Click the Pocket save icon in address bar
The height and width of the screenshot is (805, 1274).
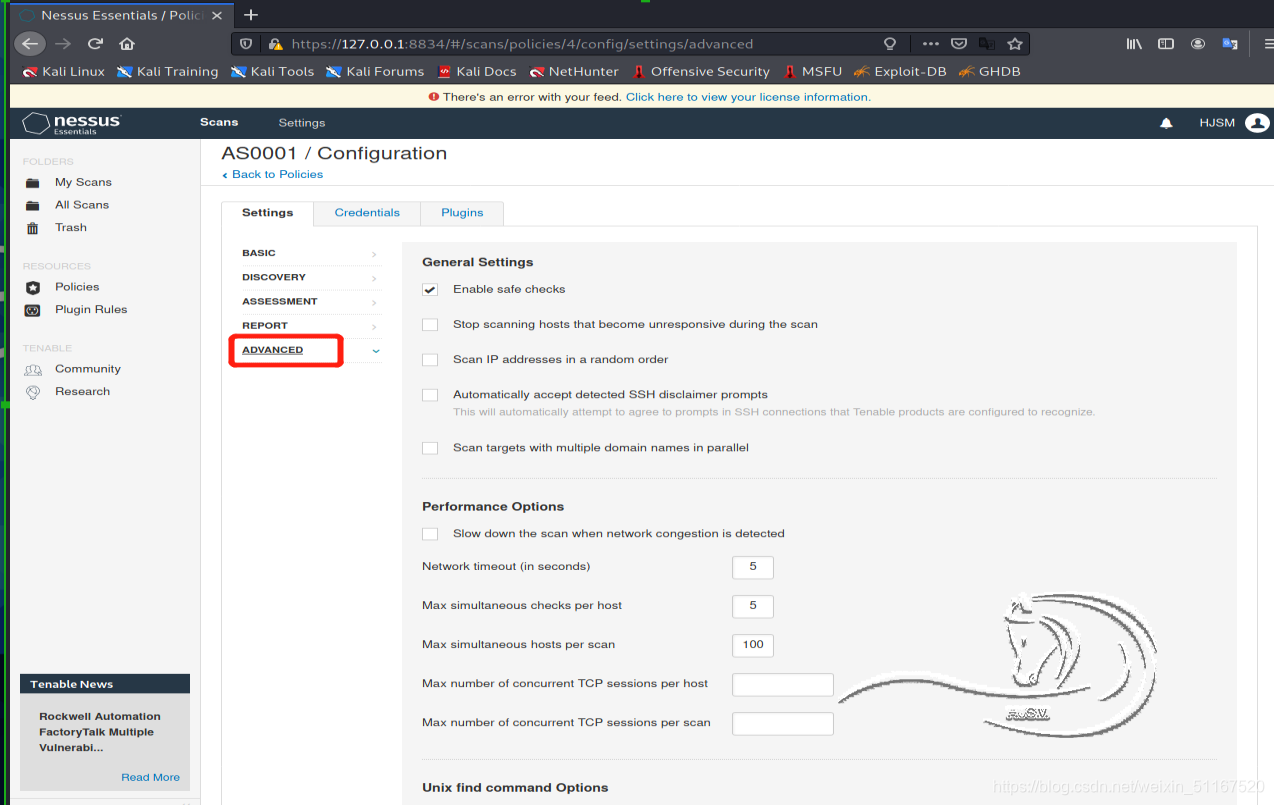point(959,44)
